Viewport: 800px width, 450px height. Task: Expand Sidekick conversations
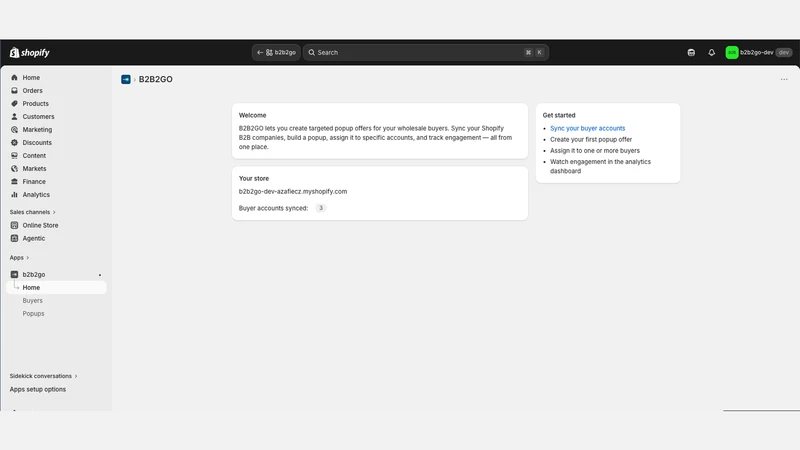tap(43, 376)
